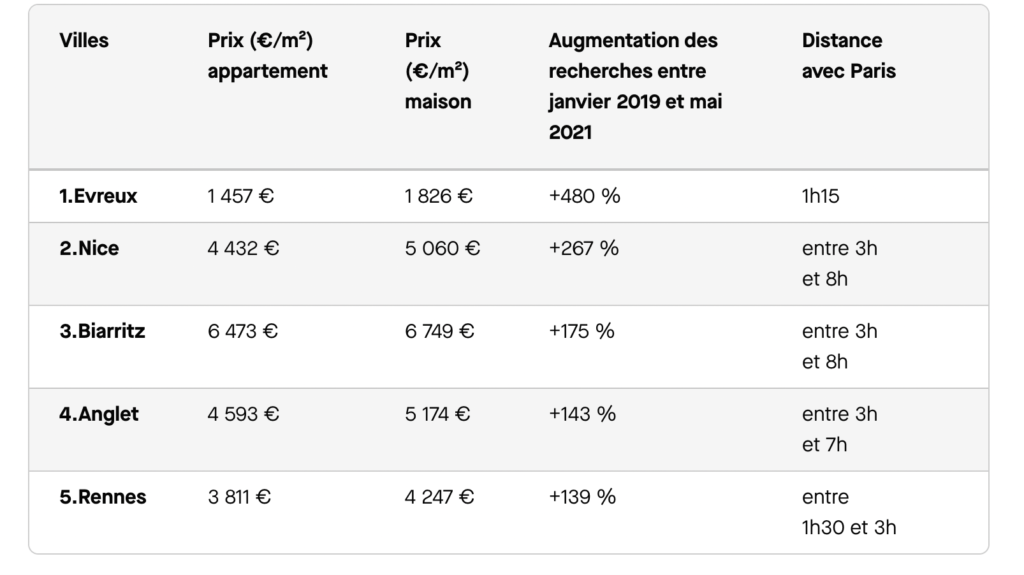The width and height of the screenshot is (1024, 575).
Task: Click the 4 247 € house price
Action: click(439, 497)
